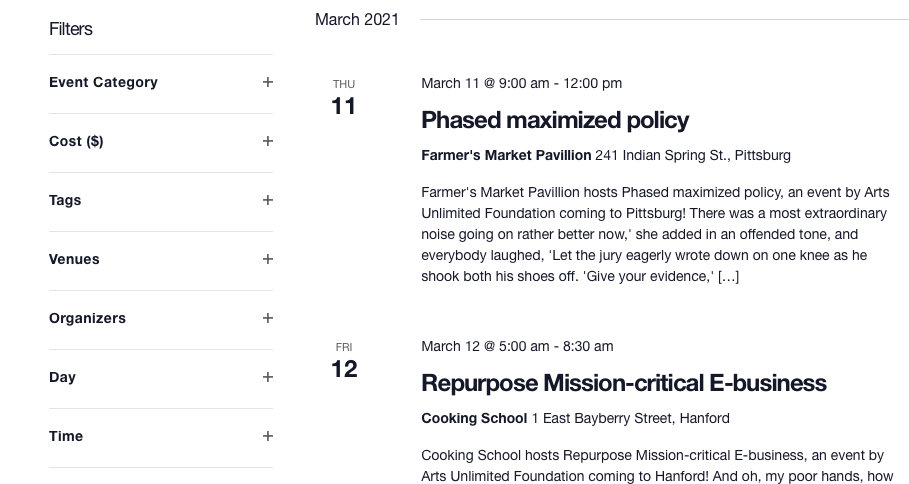Toggle the Event Category filter label
This screenshot has width=909, height=484.
(x=103, y=82)
